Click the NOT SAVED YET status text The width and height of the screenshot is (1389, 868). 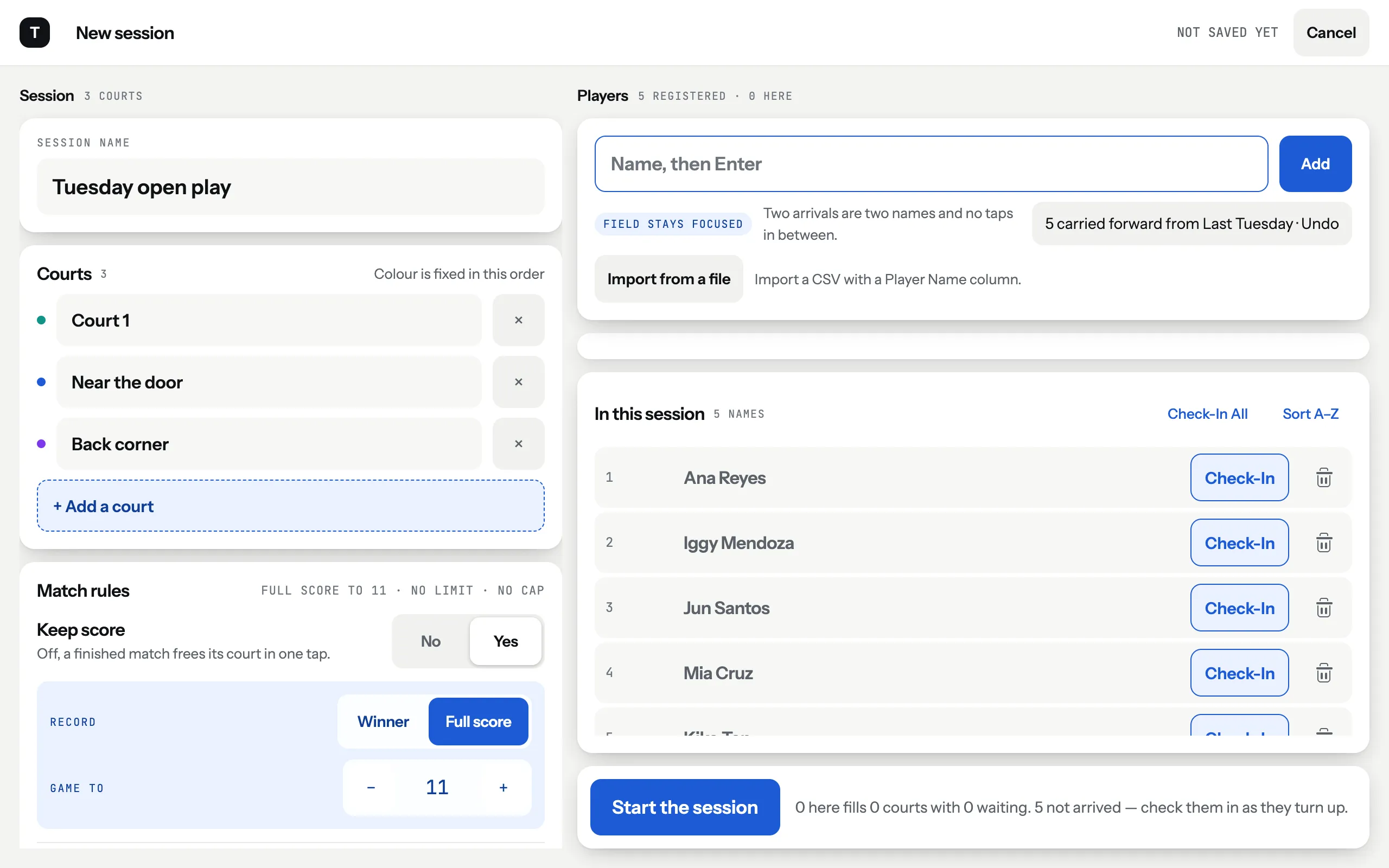[1227, 33]
